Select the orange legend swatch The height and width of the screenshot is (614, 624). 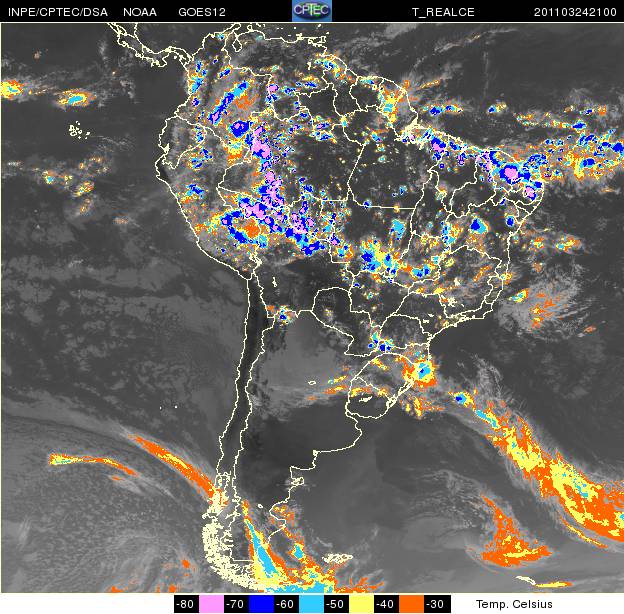point(411,604)
